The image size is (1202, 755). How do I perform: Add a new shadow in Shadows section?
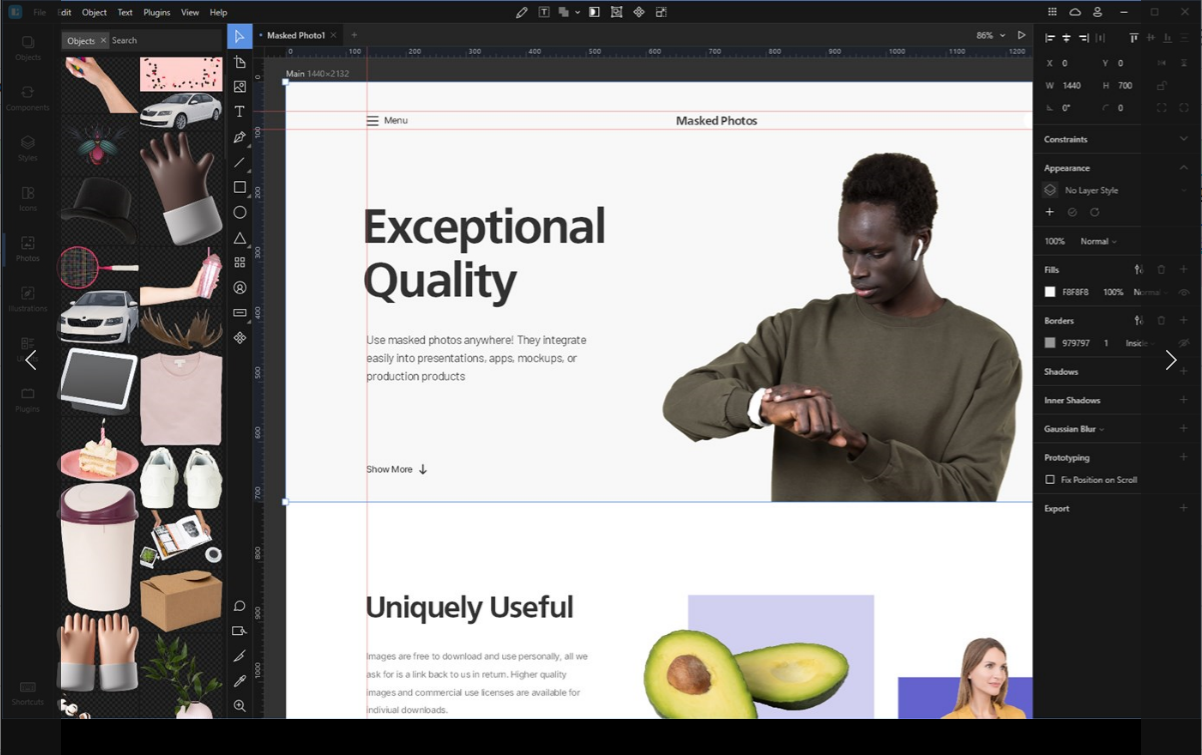click(1184, 371)
